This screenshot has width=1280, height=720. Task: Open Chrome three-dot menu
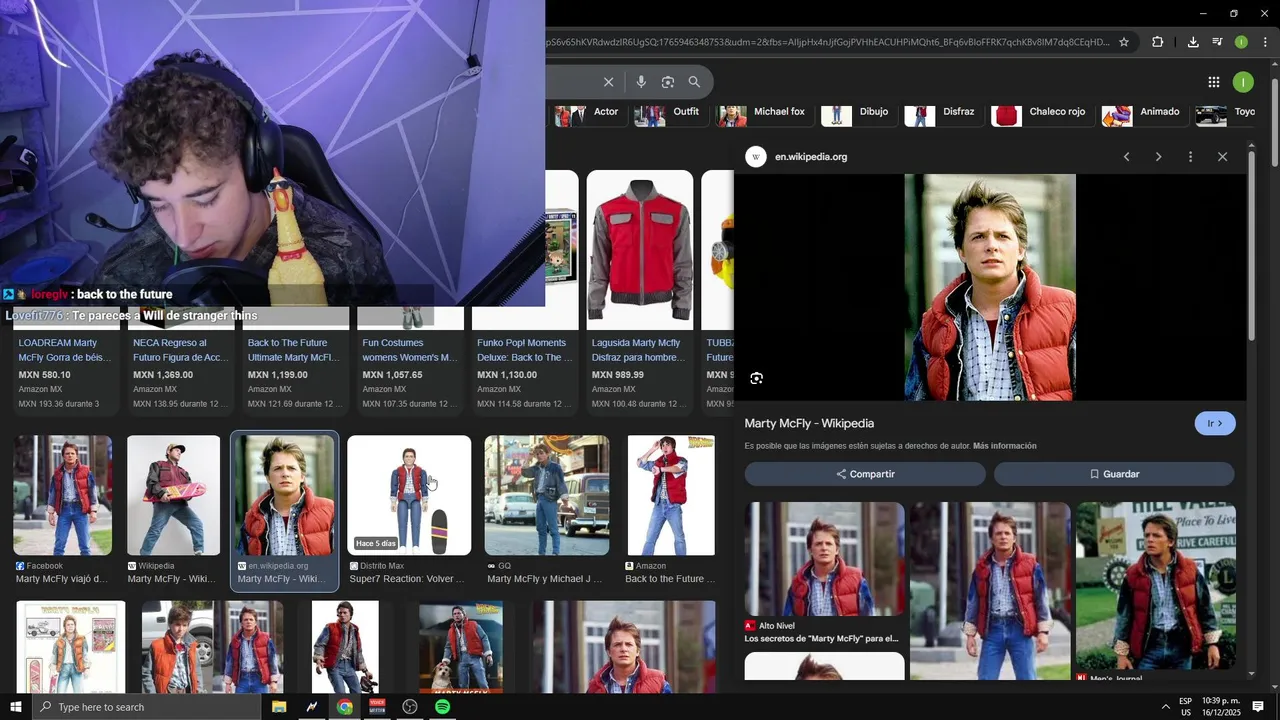pos(1265,42)
